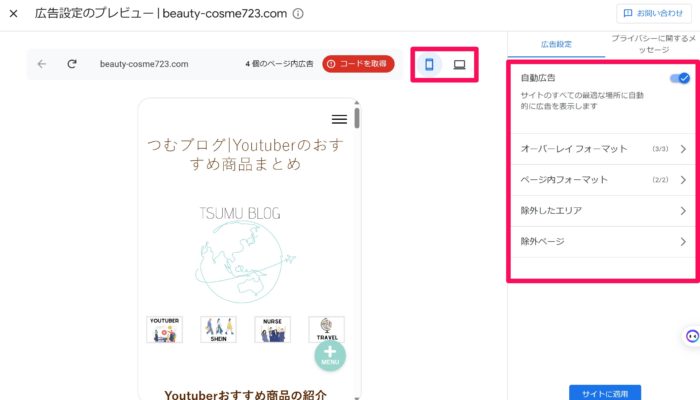Click the 4 個のページ内広告 text
700x400 pixels.
[x=279, y=64]
